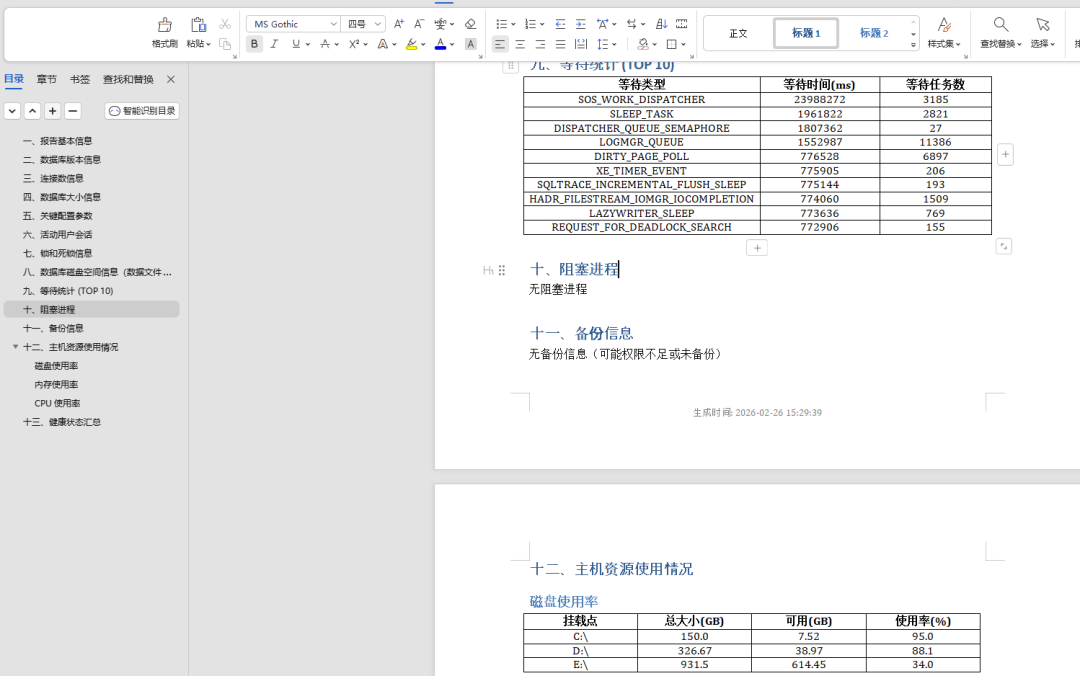Click the Copy icon below scissors

(x=225, y=44)
